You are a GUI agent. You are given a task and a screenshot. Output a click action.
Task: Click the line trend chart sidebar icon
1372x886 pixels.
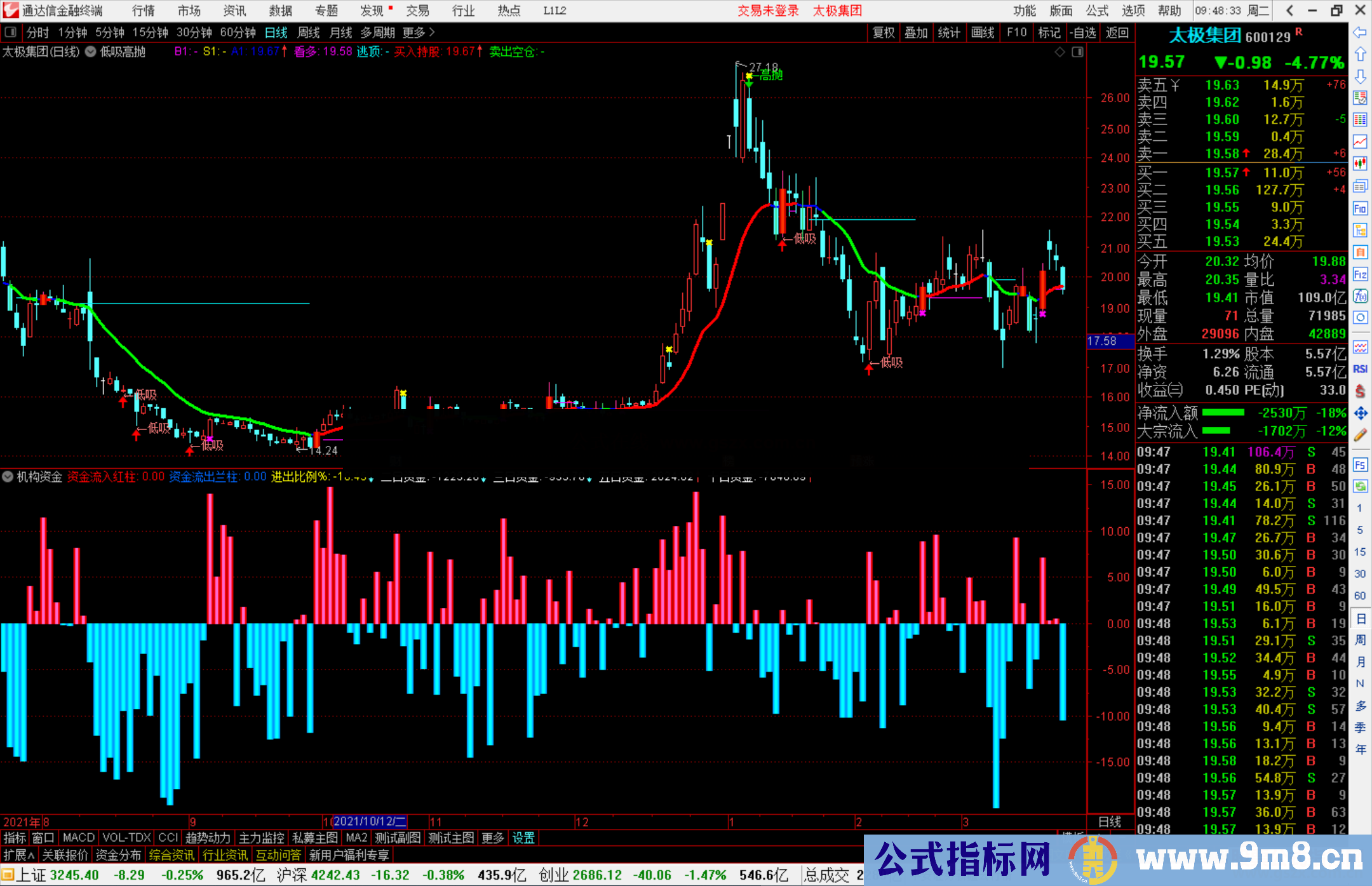coord(1360,141)
